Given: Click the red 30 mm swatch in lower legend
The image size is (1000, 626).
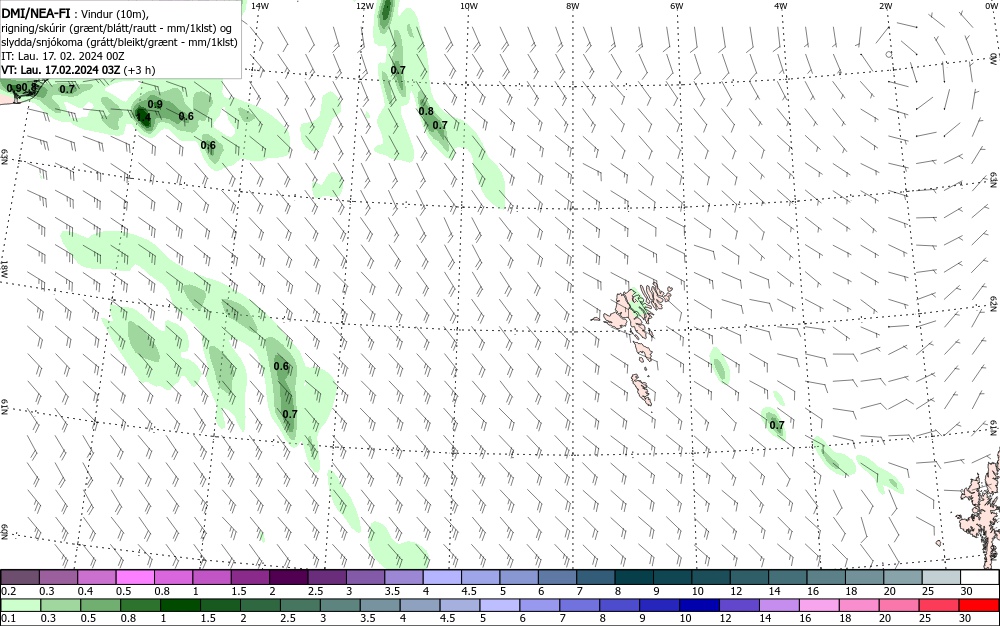Looking at the screenshot, I should [979, 604].
